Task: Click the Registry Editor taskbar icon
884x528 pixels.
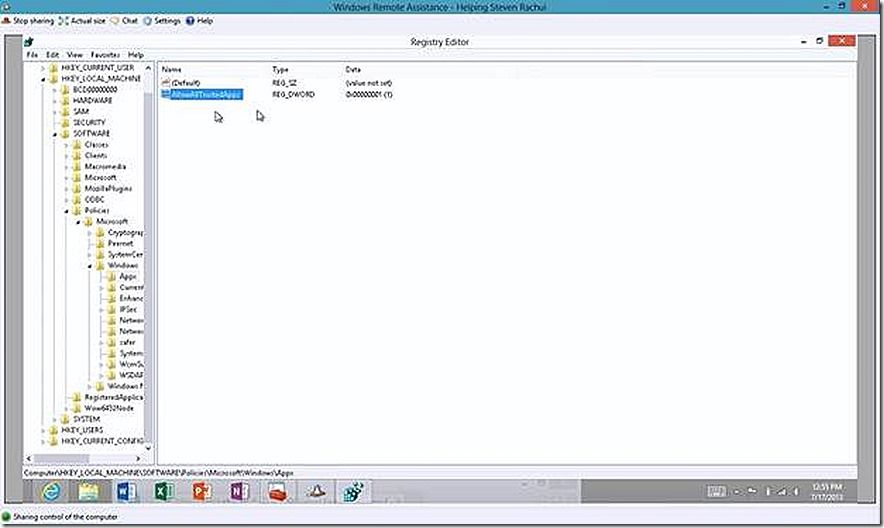Action: [x=353, y=492]
